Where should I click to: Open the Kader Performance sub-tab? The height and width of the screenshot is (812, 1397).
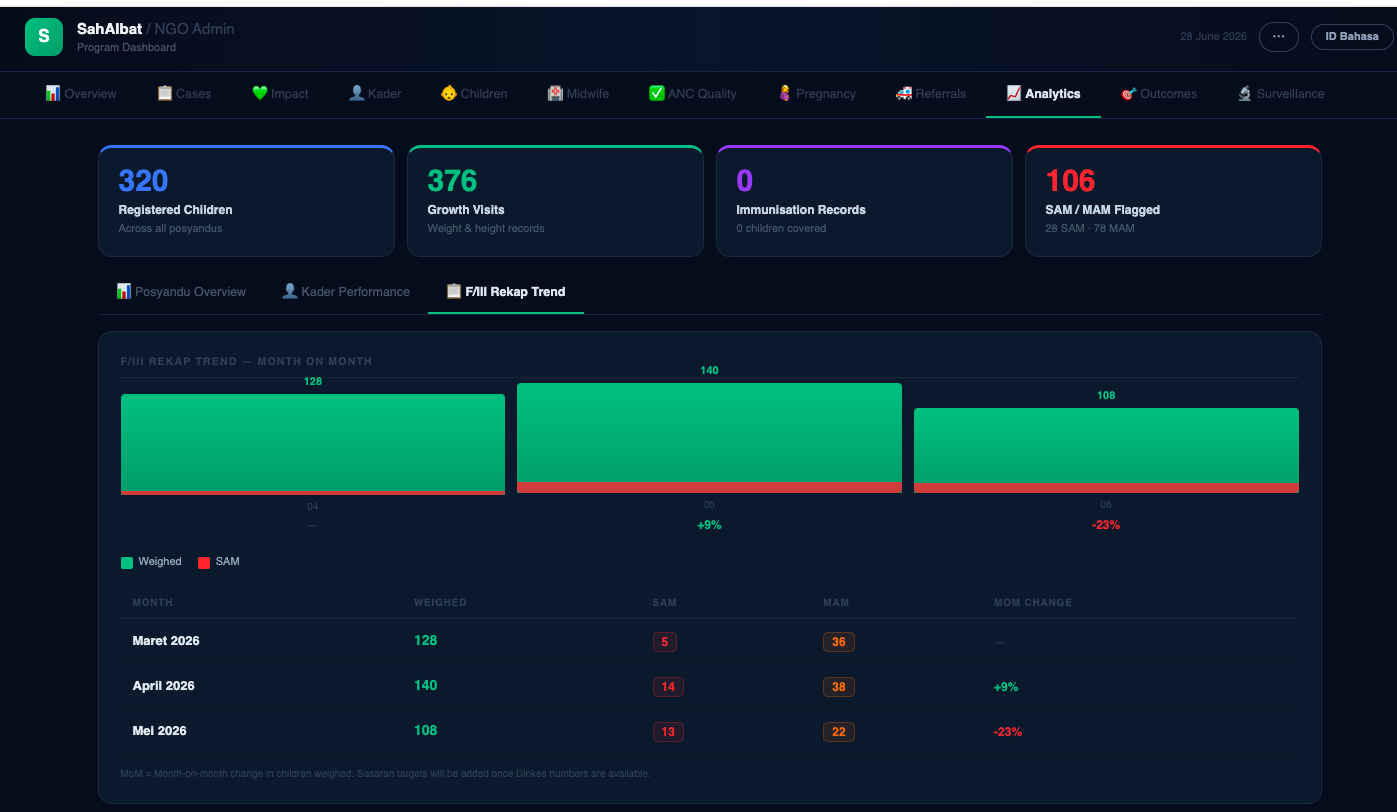346,292
